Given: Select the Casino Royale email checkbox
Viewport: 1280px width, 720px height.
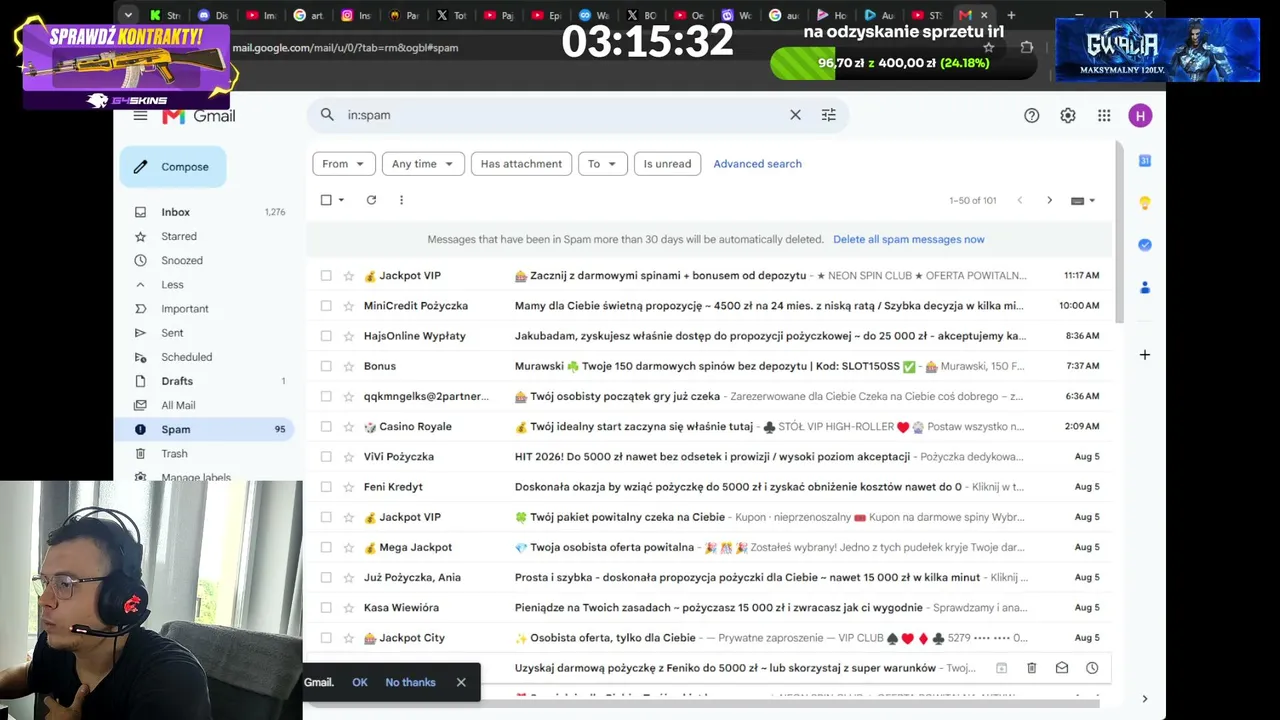Looking at the screenshot, I should (x=326, y=427).
